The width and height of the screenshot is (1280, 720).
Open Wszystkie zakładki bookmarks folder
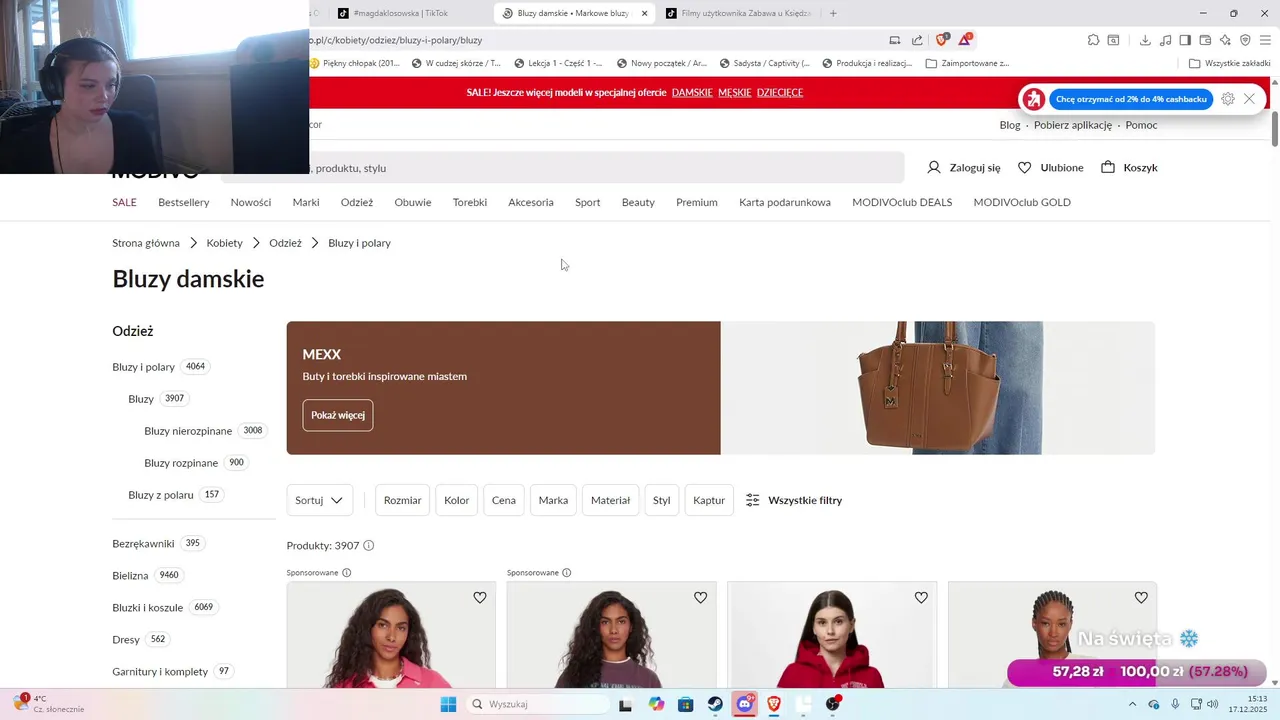1229,63
